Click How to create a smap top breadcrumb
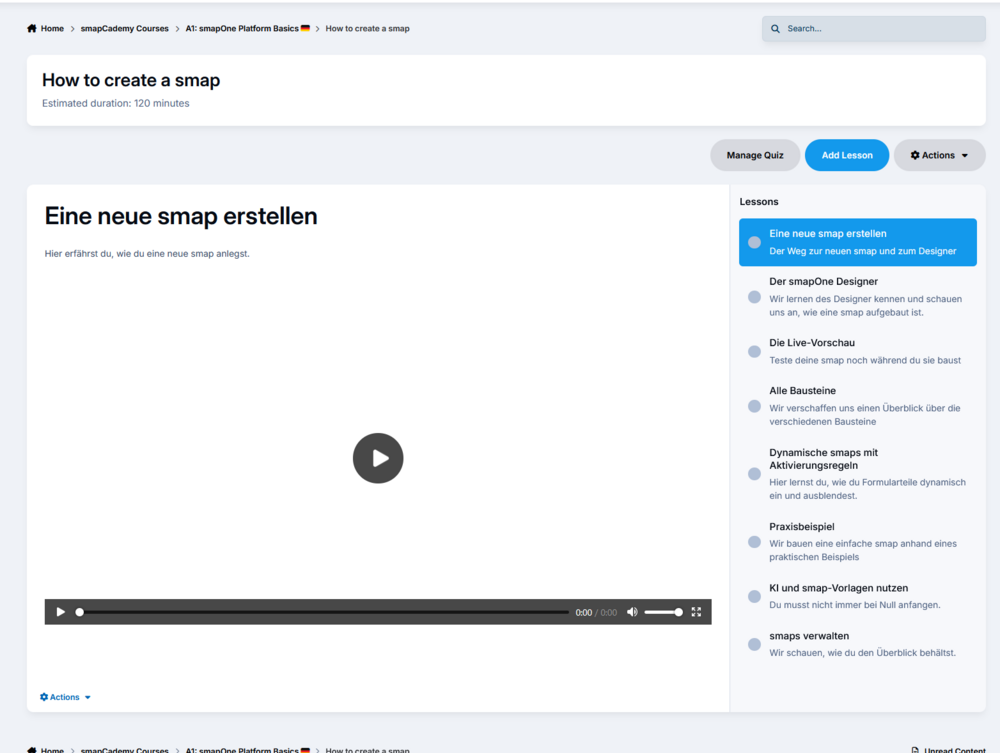This screenshot has height=753, width=1000. (x=367, y=29)
